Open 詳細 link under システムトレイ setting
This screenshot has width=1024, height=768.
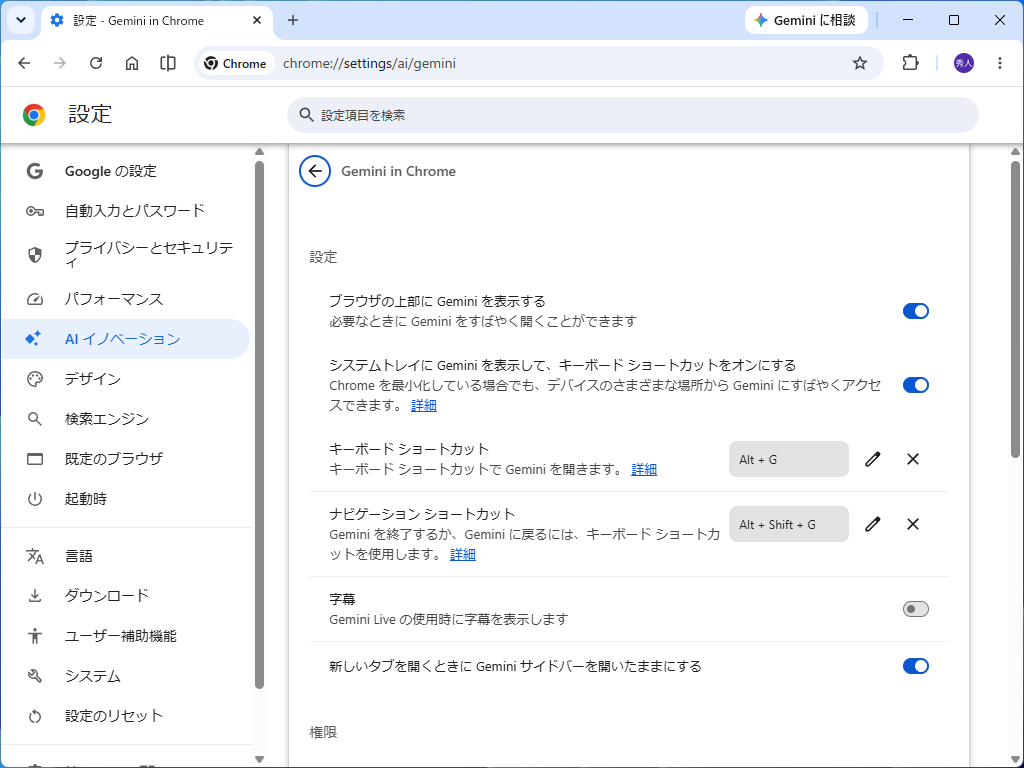click(424, 406)
